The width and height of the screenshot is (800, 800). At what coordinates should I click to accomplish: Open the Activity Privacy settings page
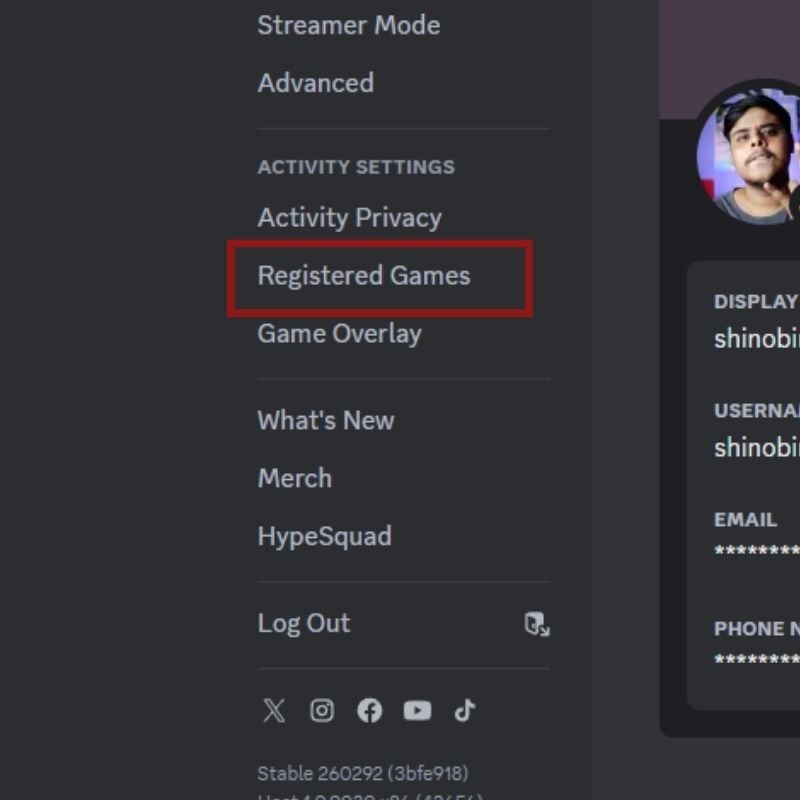pos(349,217)
